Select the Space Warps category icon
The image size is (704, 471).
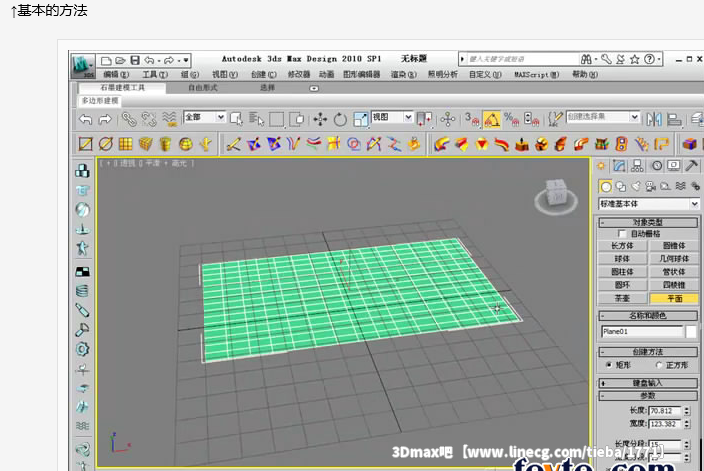point(681,186)
